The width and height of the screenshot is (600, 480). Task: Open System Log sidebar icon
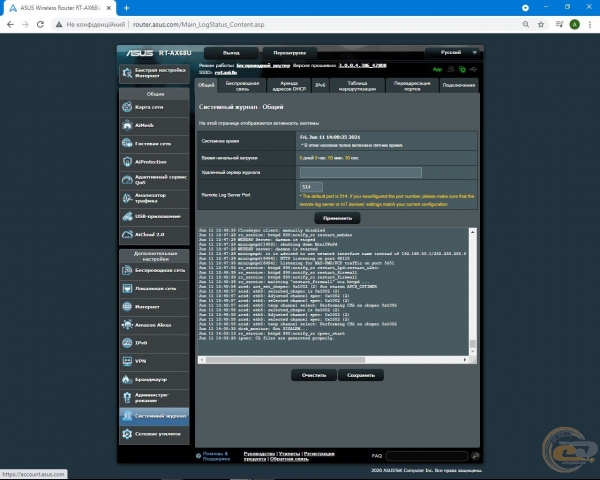click(127, 416)
